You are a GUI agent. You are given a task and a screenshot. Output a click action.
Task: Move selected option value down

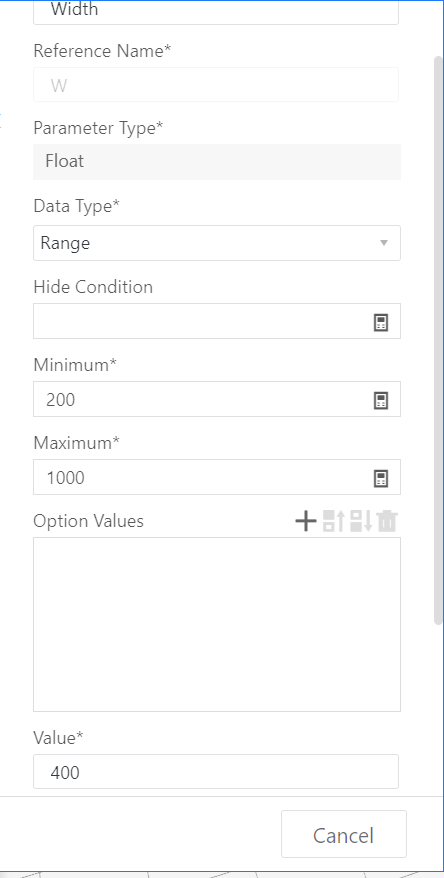click(x=361, y=521)
